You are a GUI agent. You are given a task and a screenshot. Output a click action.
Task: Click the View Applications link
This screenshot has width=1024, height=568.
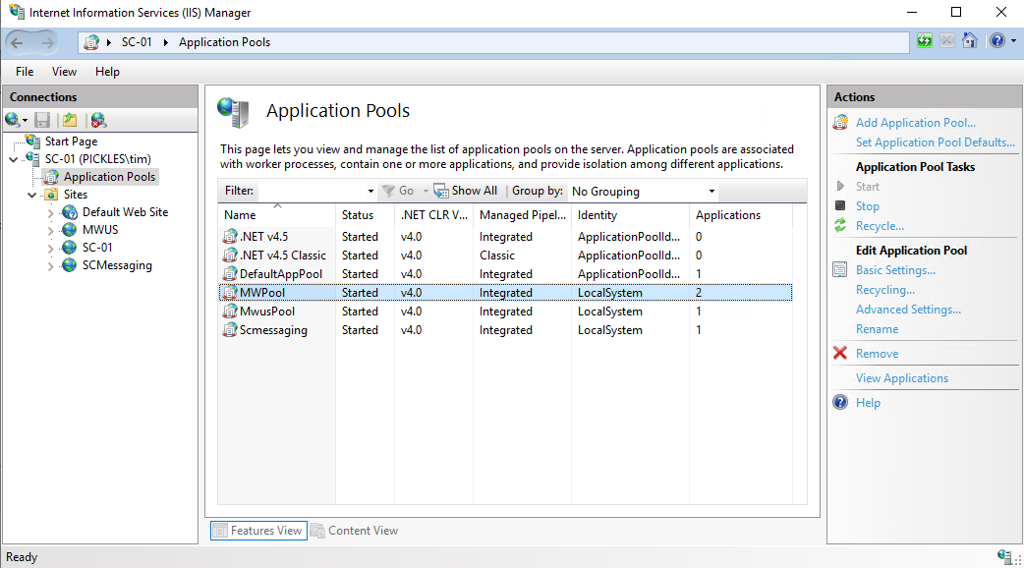tap(902, 377)
